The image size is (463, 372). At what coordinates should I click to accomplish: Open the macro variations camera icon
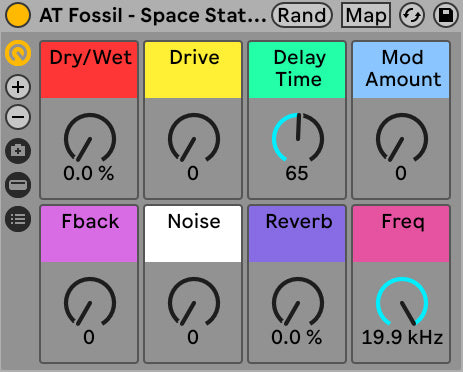click(18, 151)
